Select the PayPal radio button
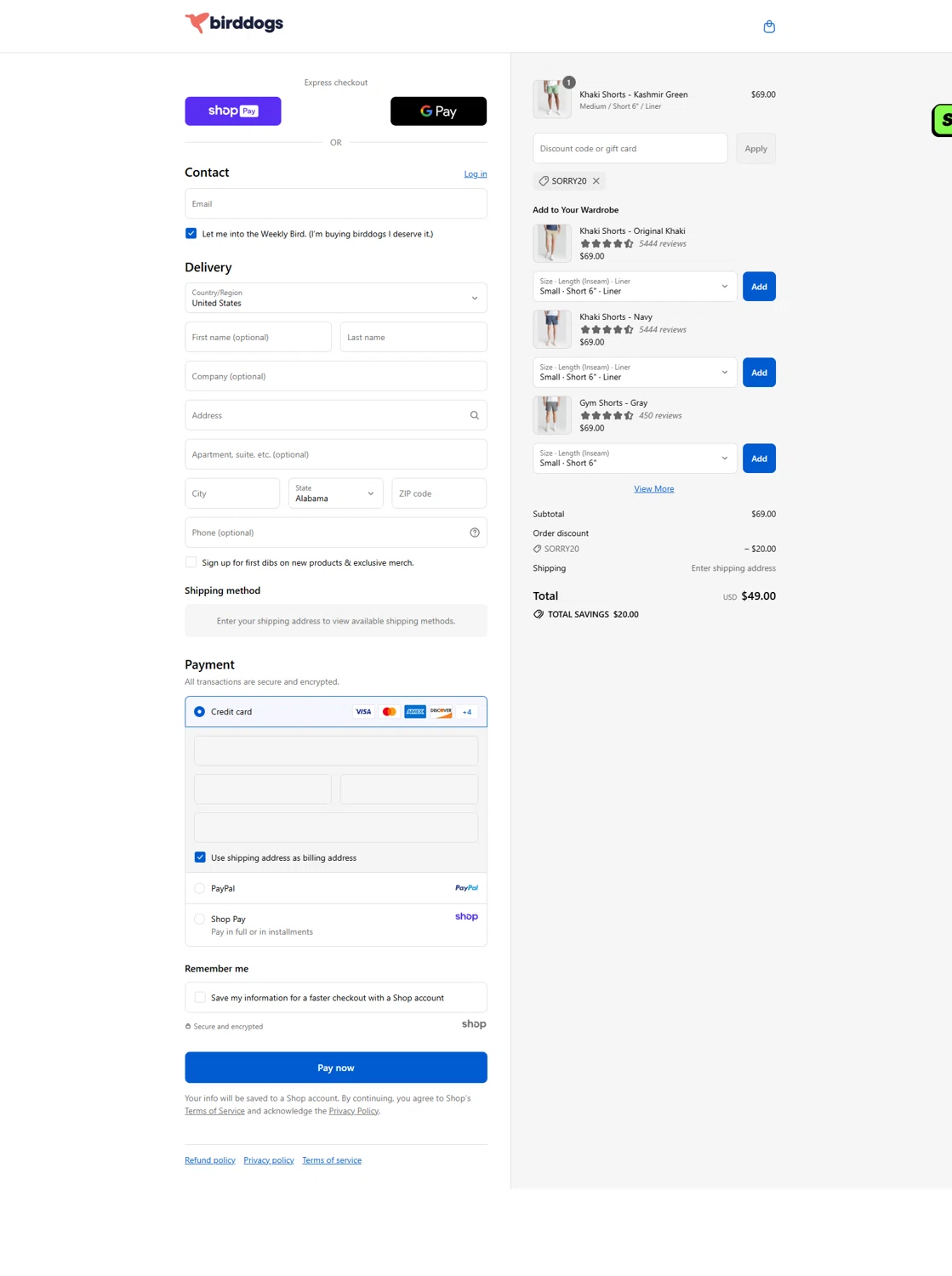 tap(199, 888)
